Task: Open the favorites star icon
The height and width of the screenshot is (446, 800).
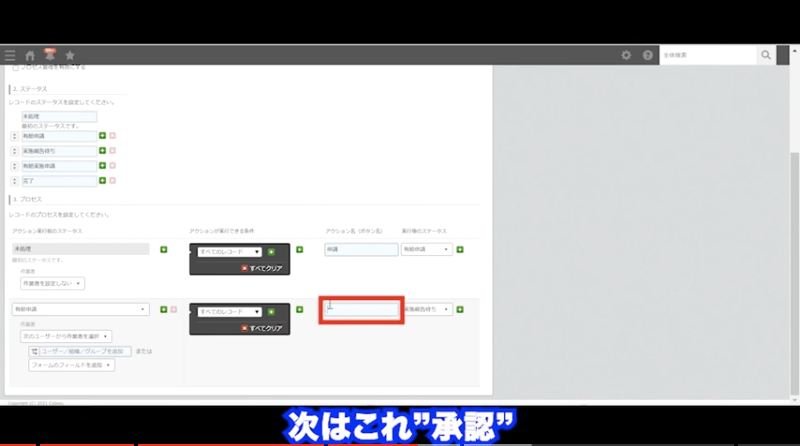Action: coord(69,55)
